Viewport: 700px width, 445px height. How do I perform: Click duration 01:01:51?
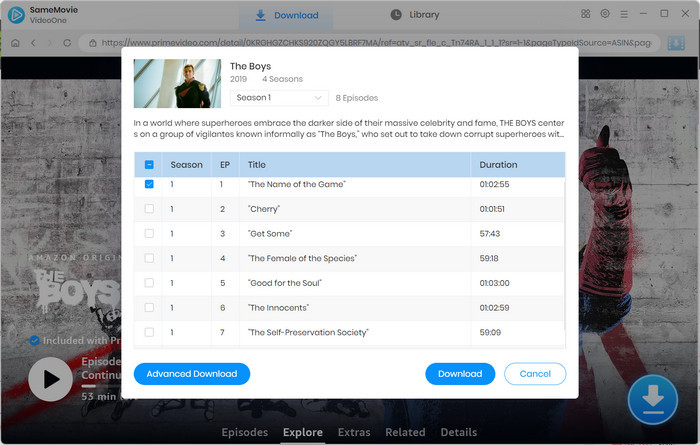tap(492, 209)
